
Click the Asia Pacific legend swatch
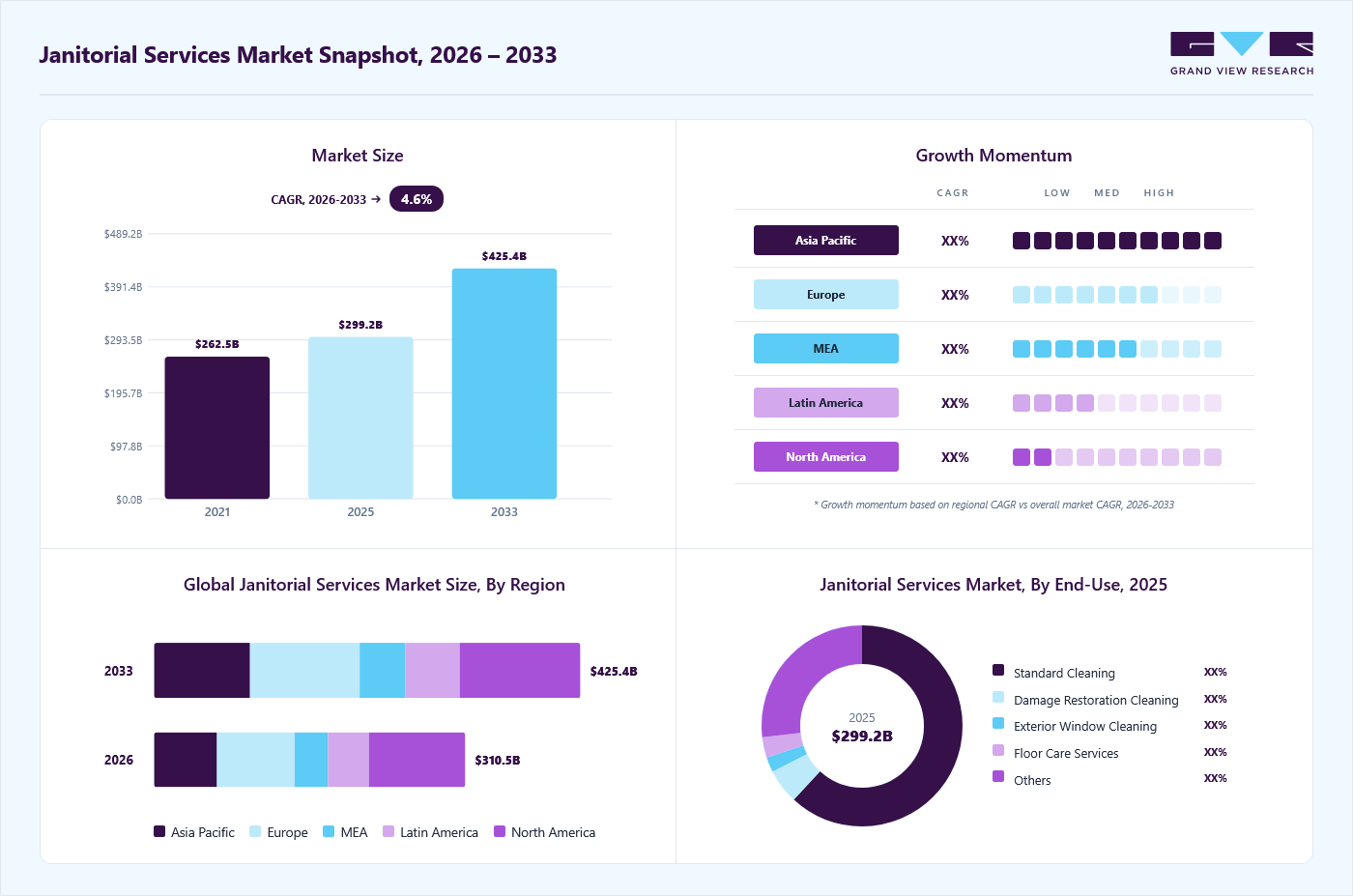159,831
